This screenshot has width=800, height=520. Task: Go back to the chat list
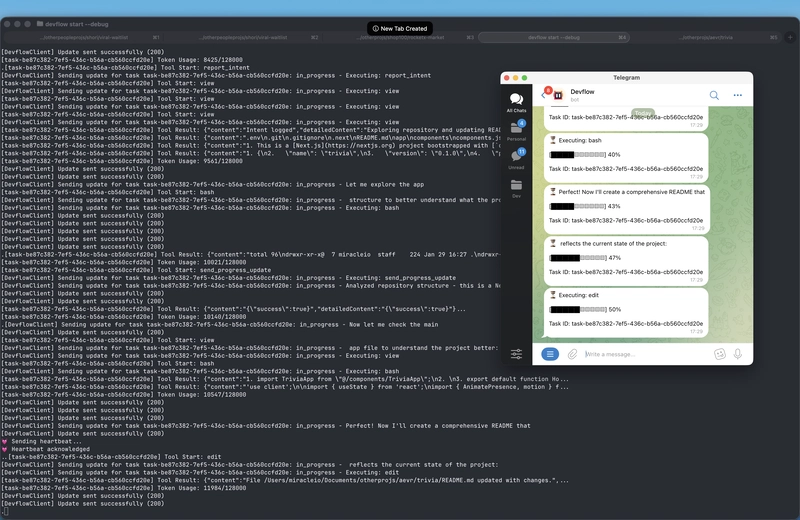coord(541,96)
